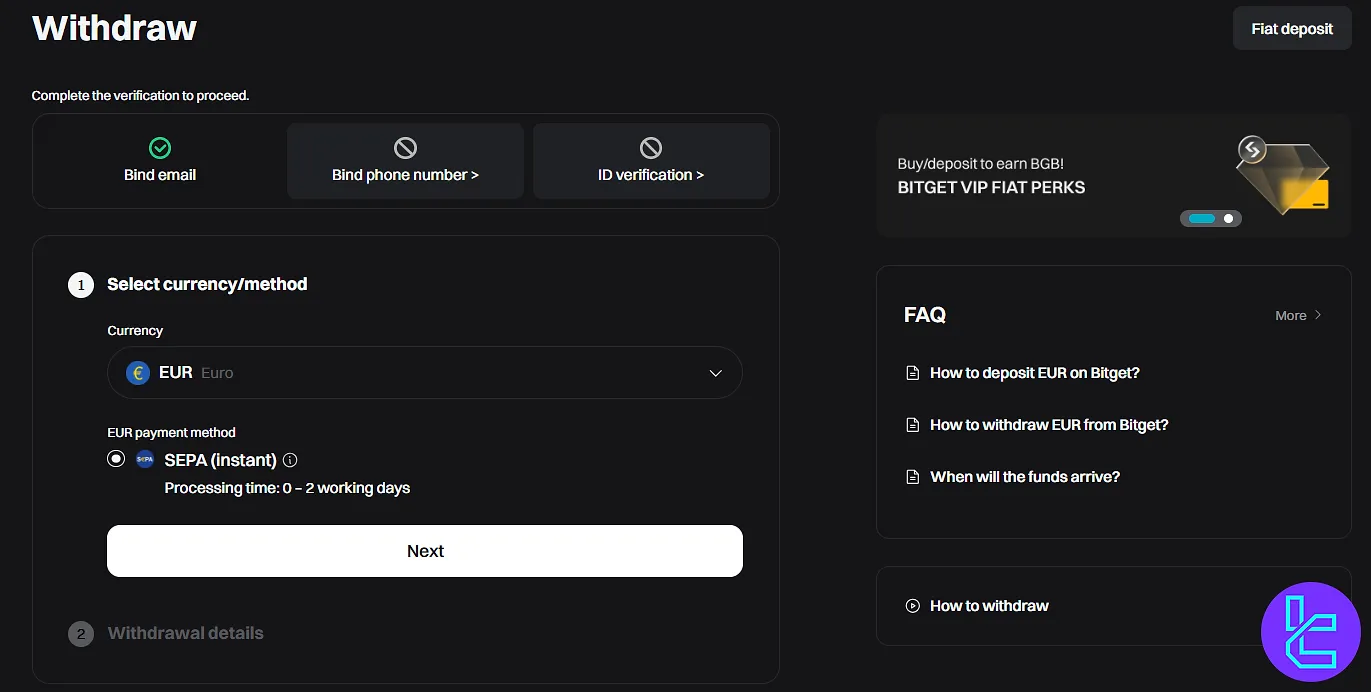Select the Bind email step
The image size is (1371, 692).
point(160,161)
